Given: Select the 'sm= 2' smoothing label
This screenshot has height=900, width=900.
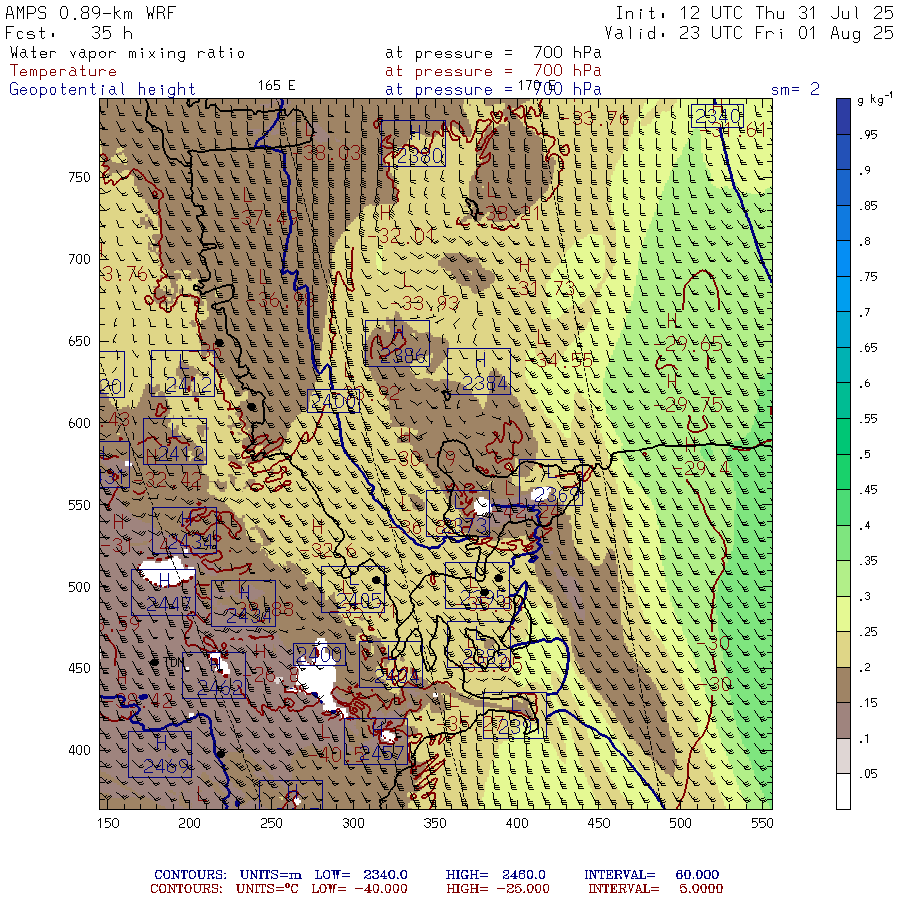Looking at the screenshot, I should pyautogui.click(x=795, y=89).
